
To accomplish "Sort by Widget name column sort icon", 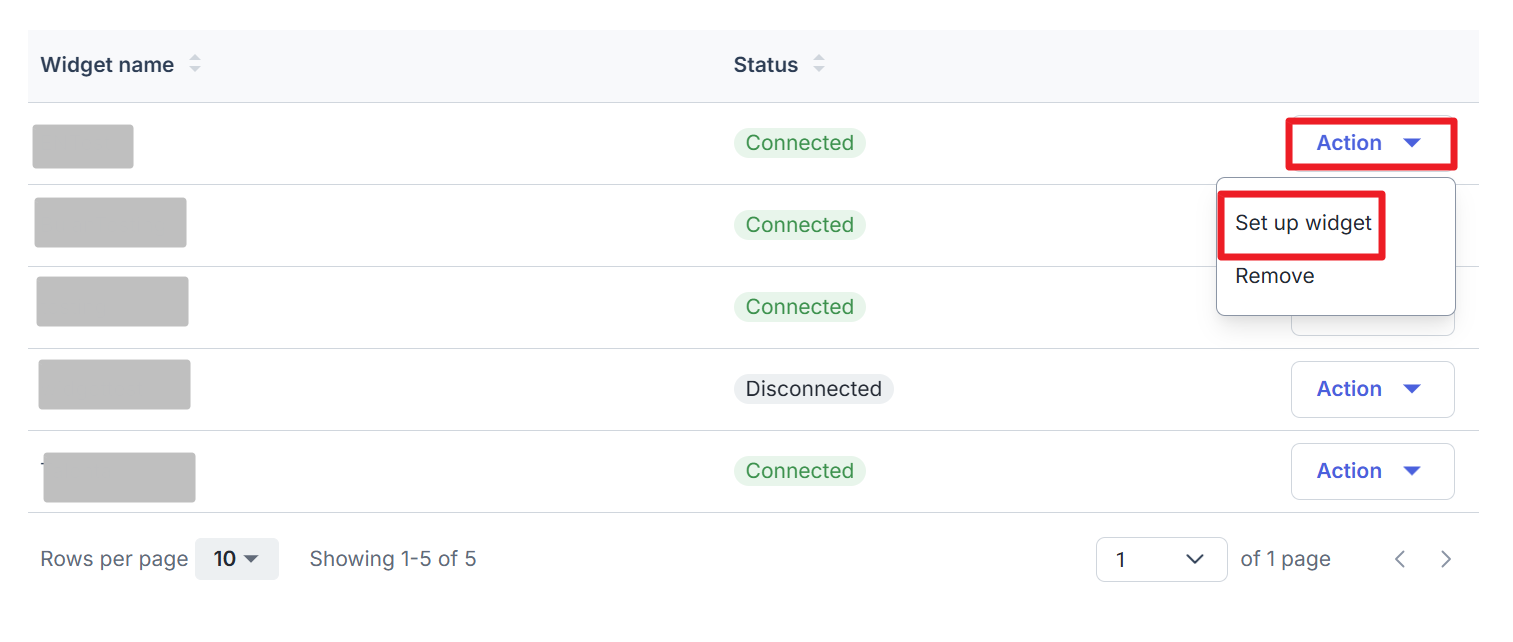I will click(x=195, y=65).
